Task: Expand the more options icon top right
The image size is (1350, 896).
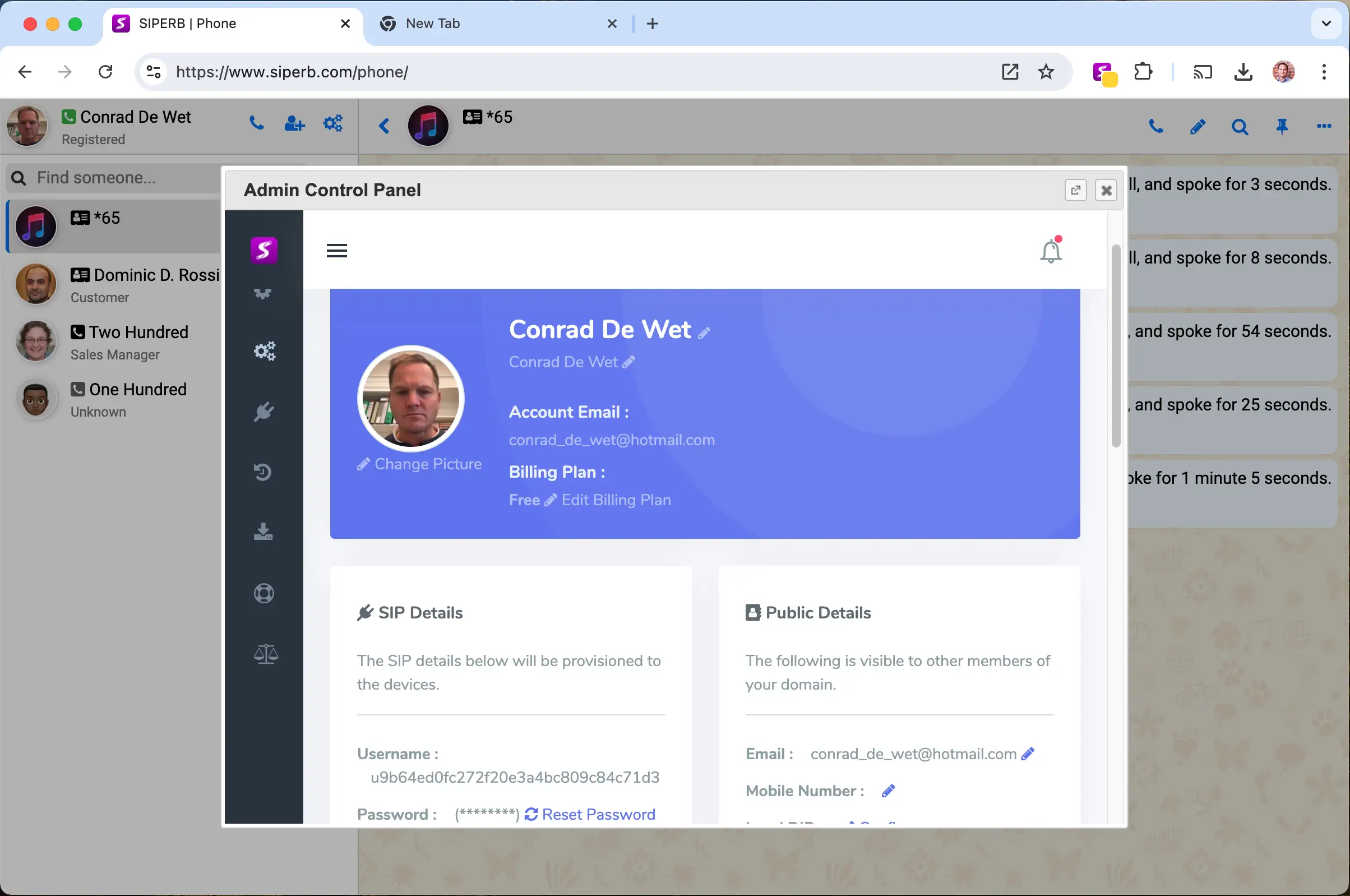Action: click(1324, 126)
